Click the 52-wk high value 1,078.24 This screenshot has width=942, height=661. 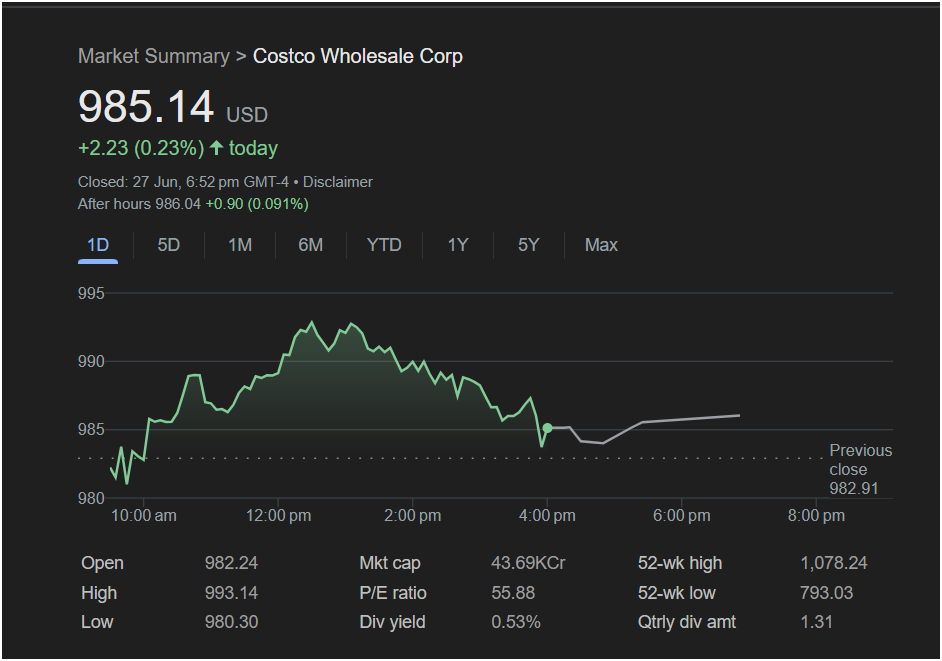(834, 563)
